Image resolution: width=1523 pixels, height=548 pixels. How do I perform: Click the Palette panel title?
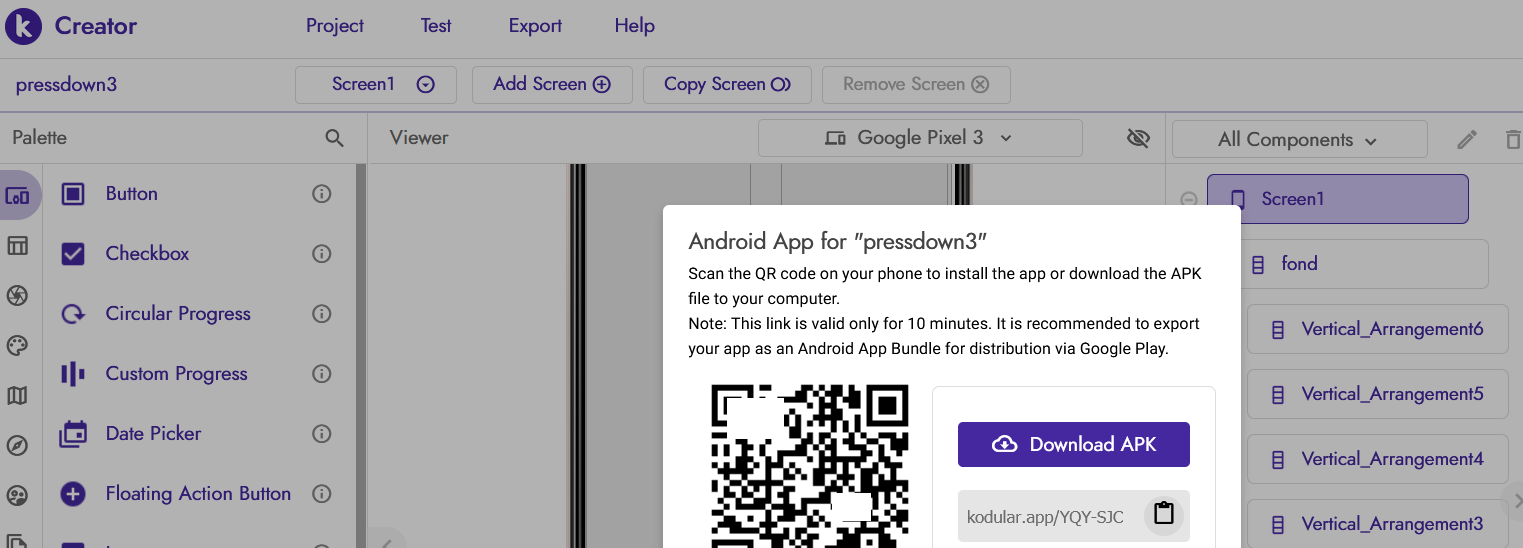(40, 138)
